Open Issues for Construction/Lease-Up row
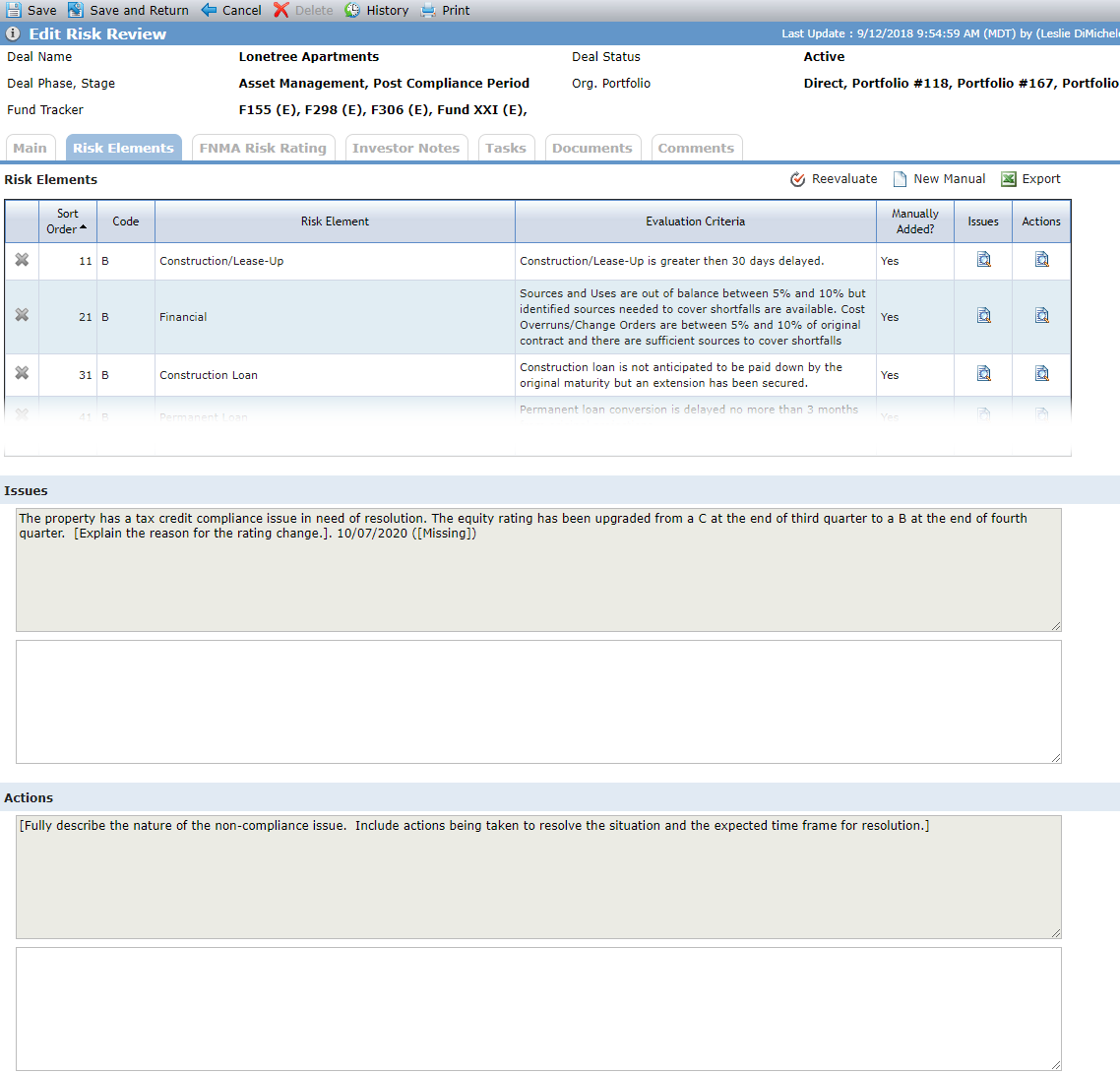The height and width of the screenshot is (1074, 1120). [x=983, y=259]
